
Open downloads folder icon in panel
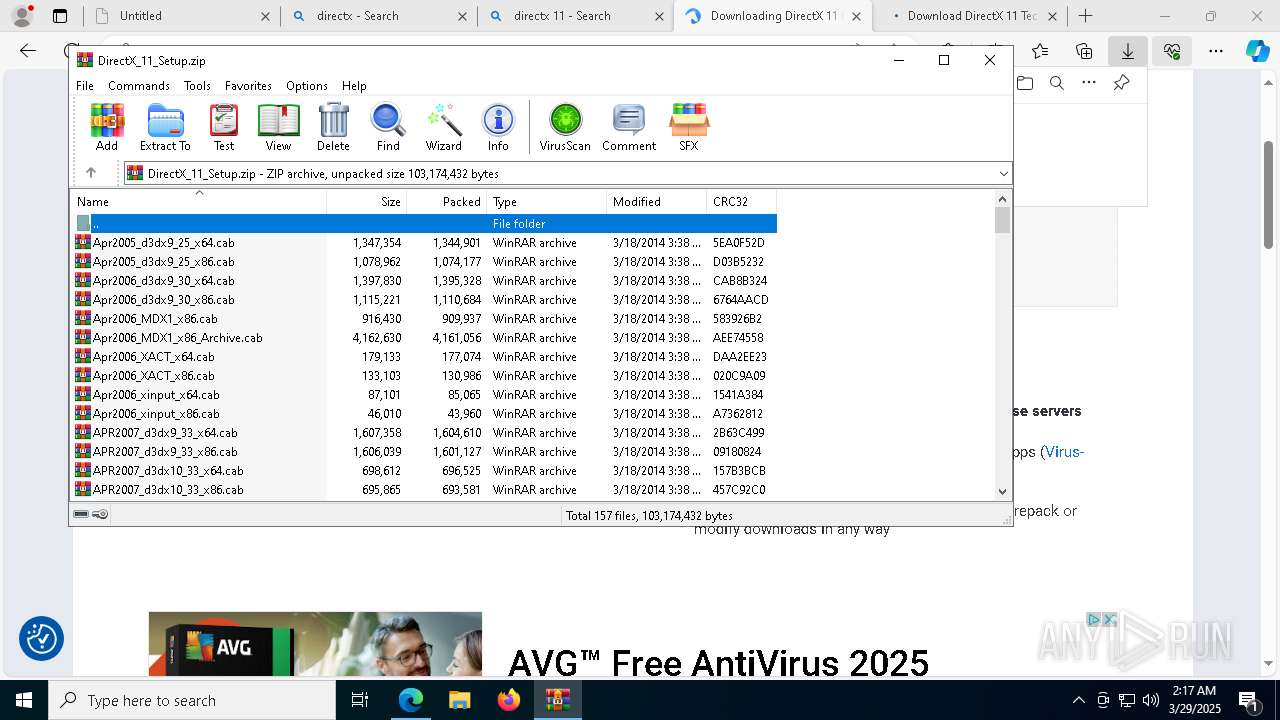[x=1025, y=83]
